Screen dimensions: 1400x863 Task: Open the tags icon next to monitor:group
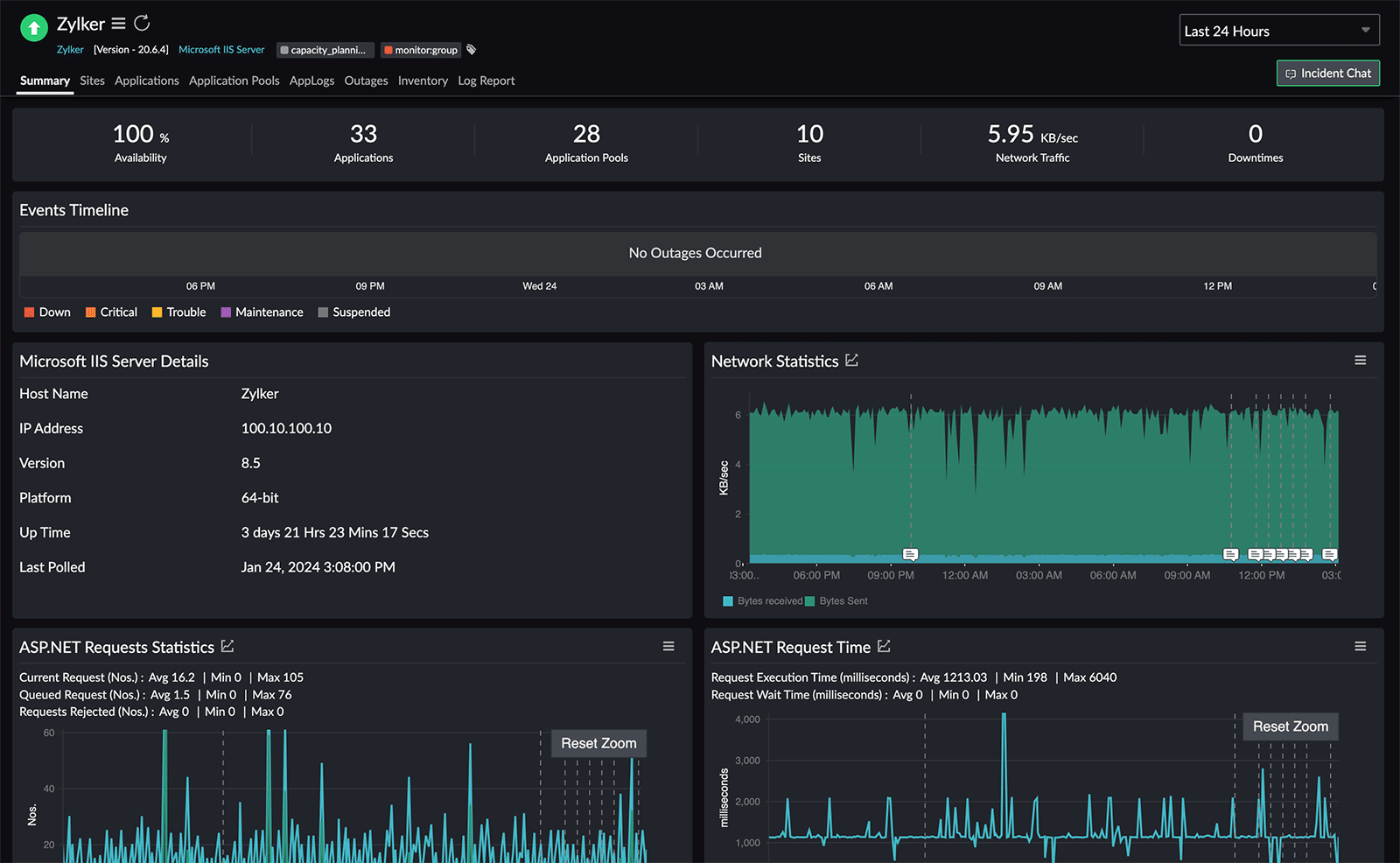(471, 50)
